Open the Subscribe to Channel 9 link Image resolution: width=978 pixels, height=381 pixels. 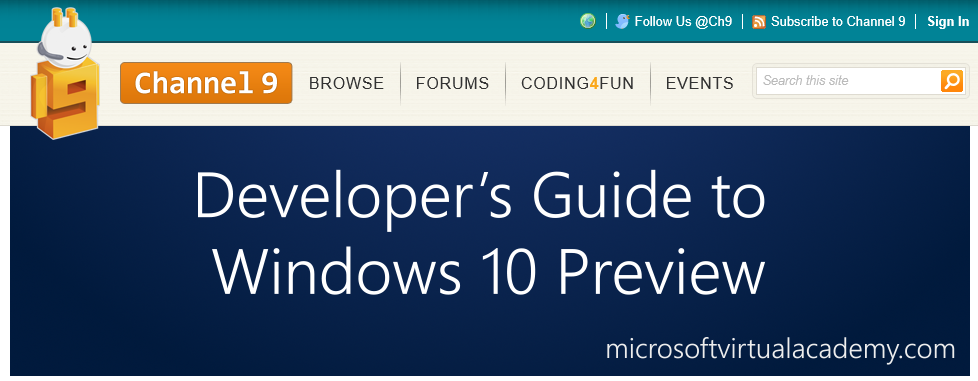[838, 21]
